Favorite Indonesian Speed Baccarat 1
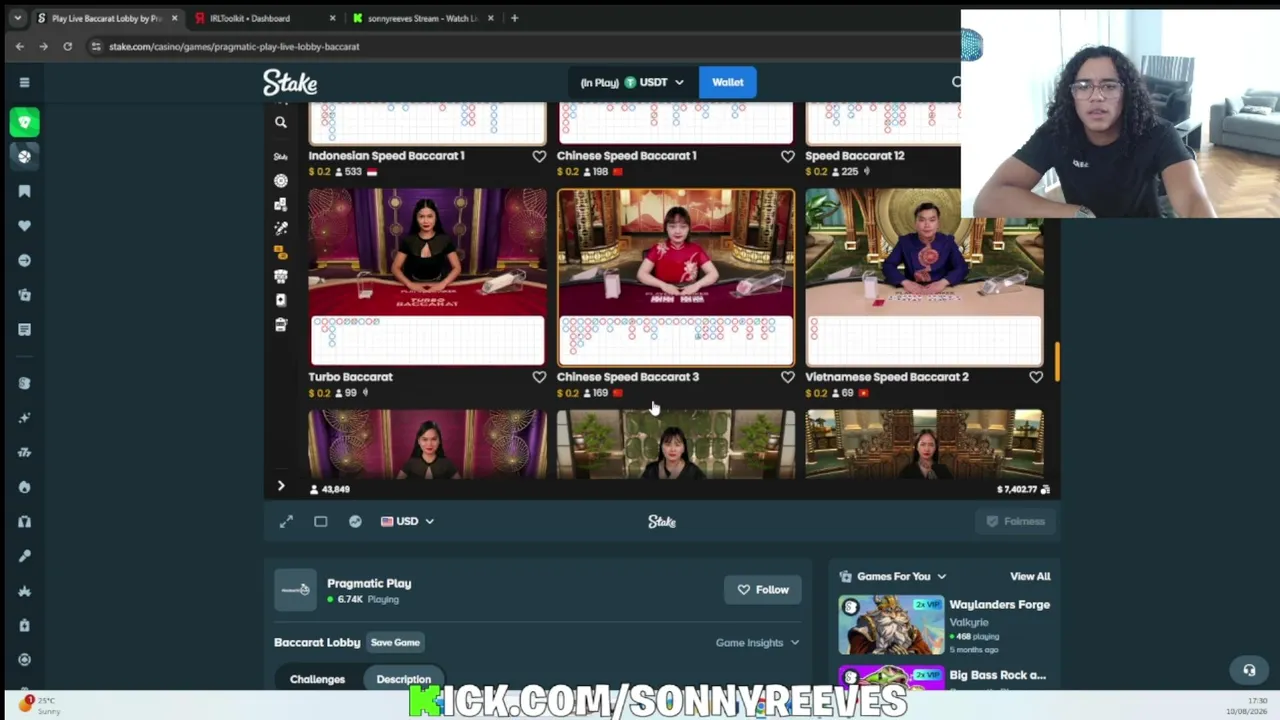1280x720 pixels. pyautogui.click(x=539, y=156)
